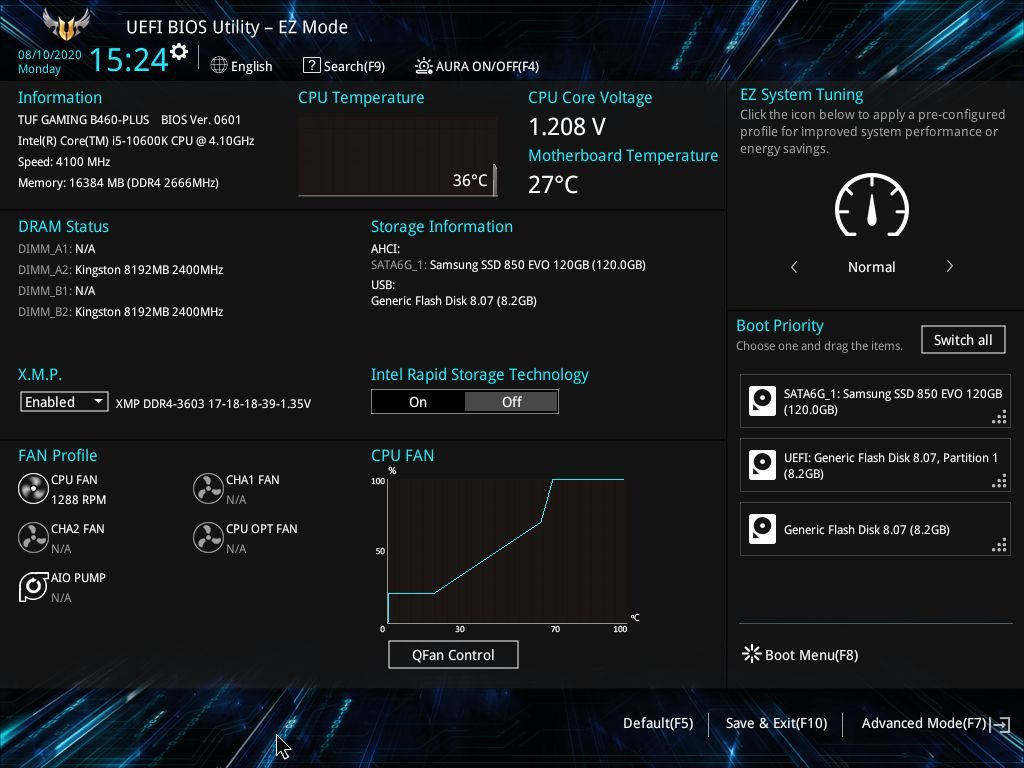Click the DIMM_A2 Kingston 8192MB entry

coord(121,270)
